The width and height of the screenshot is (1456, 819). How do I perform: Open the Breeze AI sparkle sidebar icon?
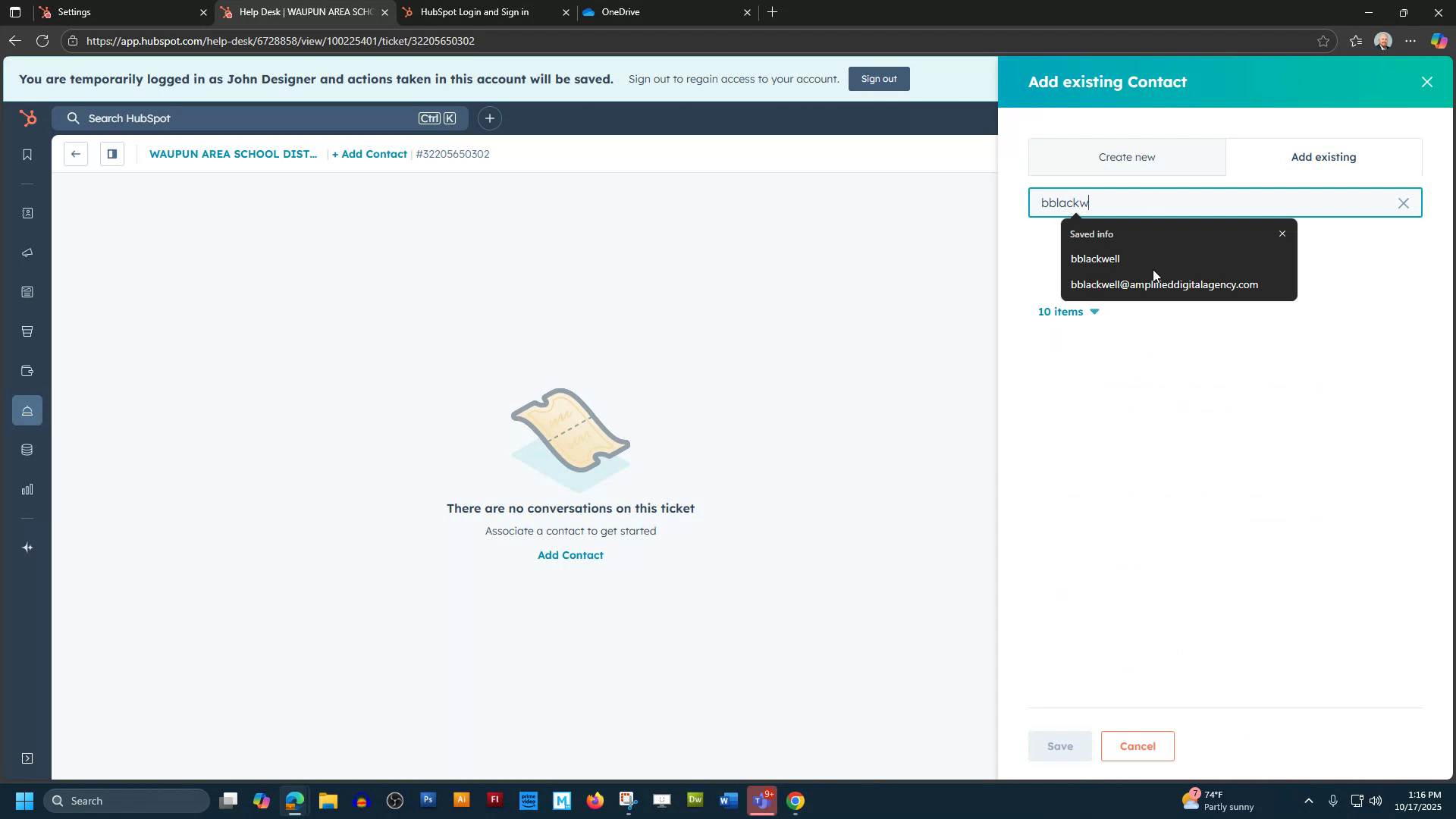(x=27, y=547)
